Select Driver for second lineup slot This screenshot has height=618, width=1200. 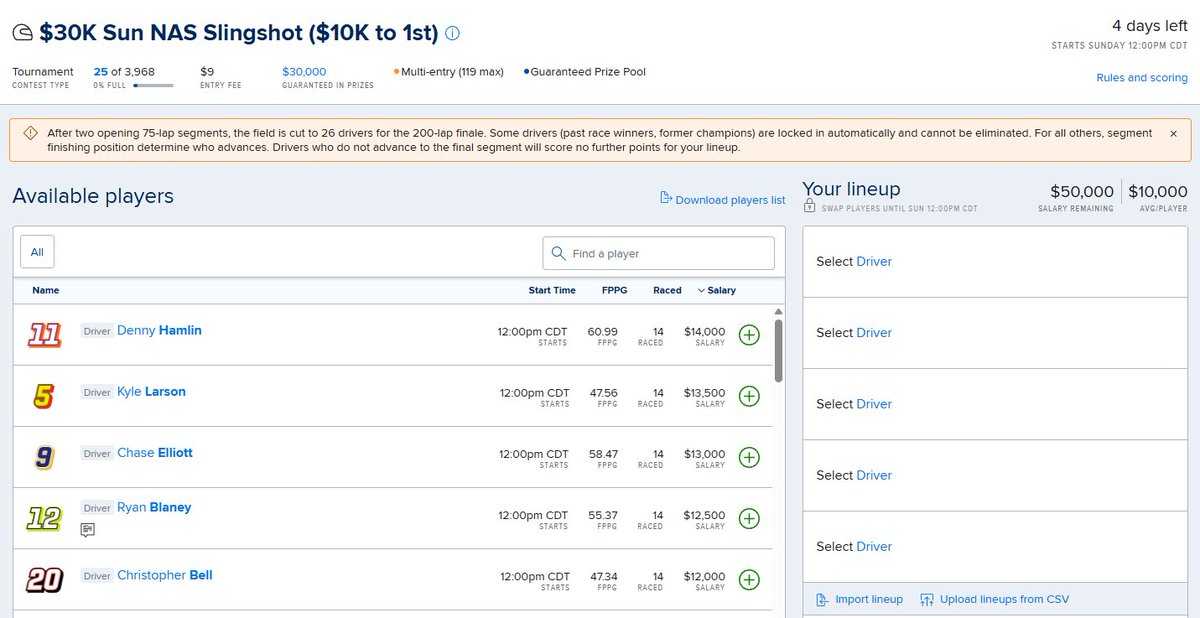pyautogui.click(x=874, y=333)
